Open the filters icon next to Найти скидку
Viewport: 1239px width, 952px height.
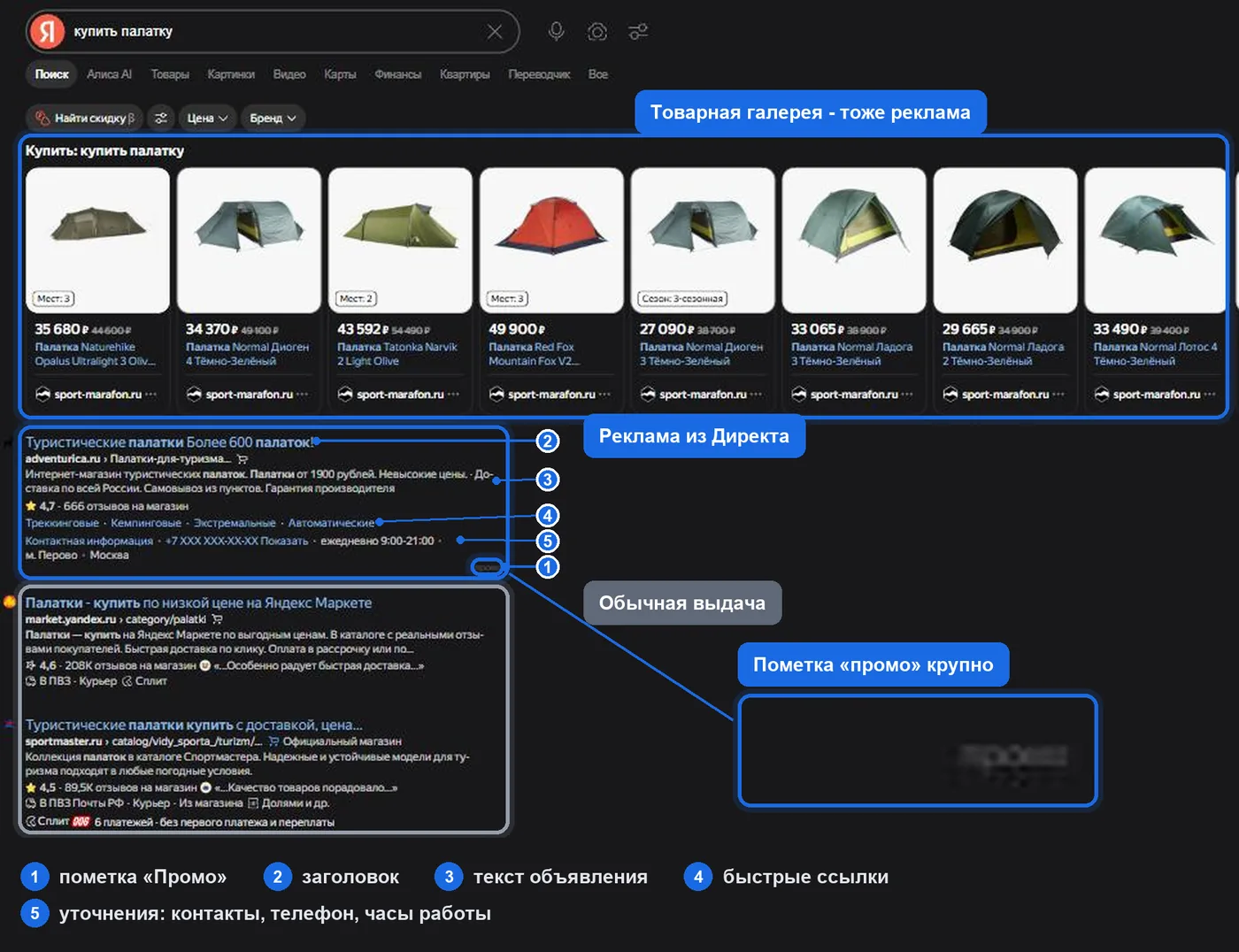tap(160, 118)
